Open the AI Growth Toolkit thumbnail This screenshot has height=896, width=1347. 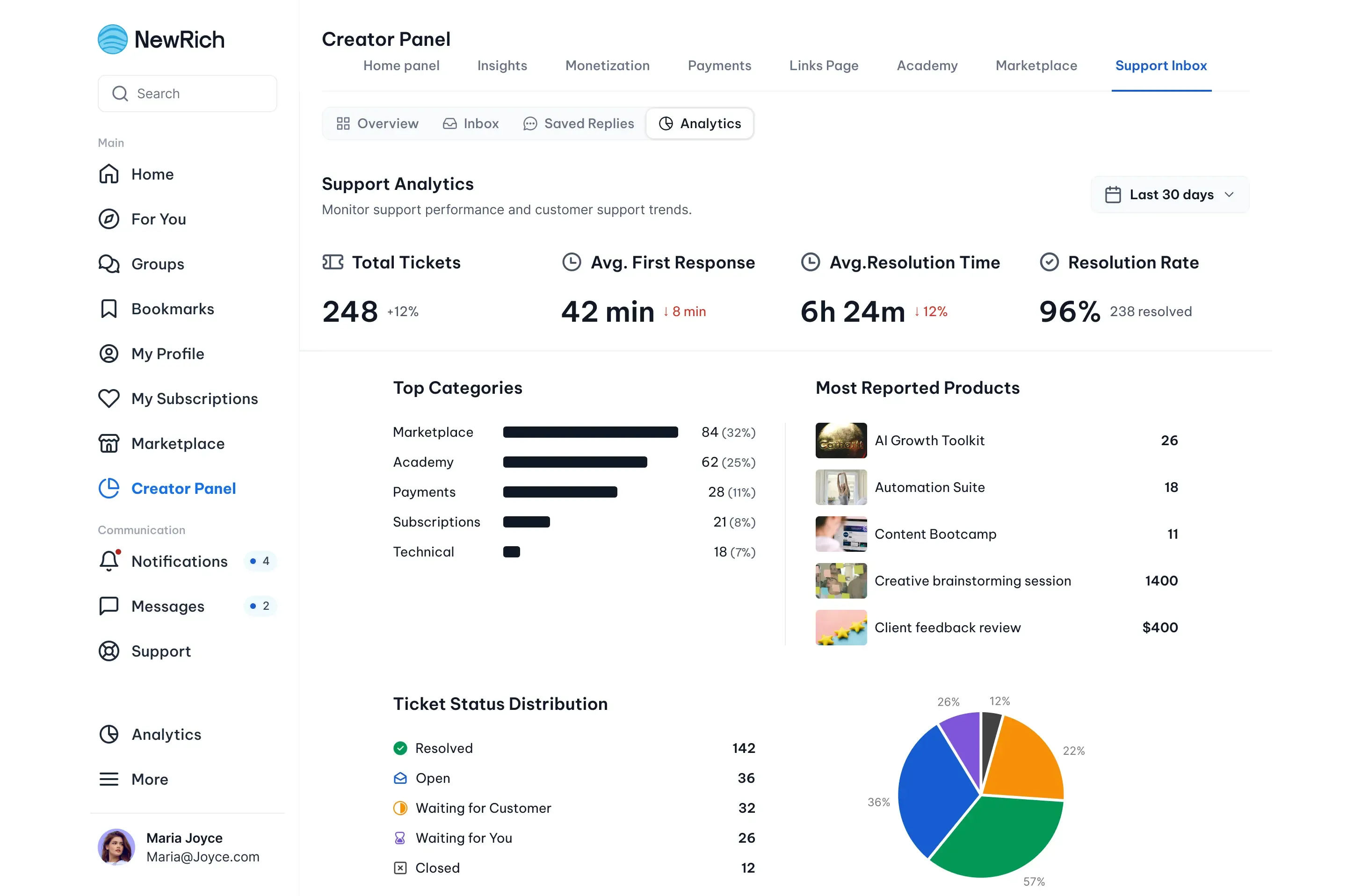click(840, 441)
